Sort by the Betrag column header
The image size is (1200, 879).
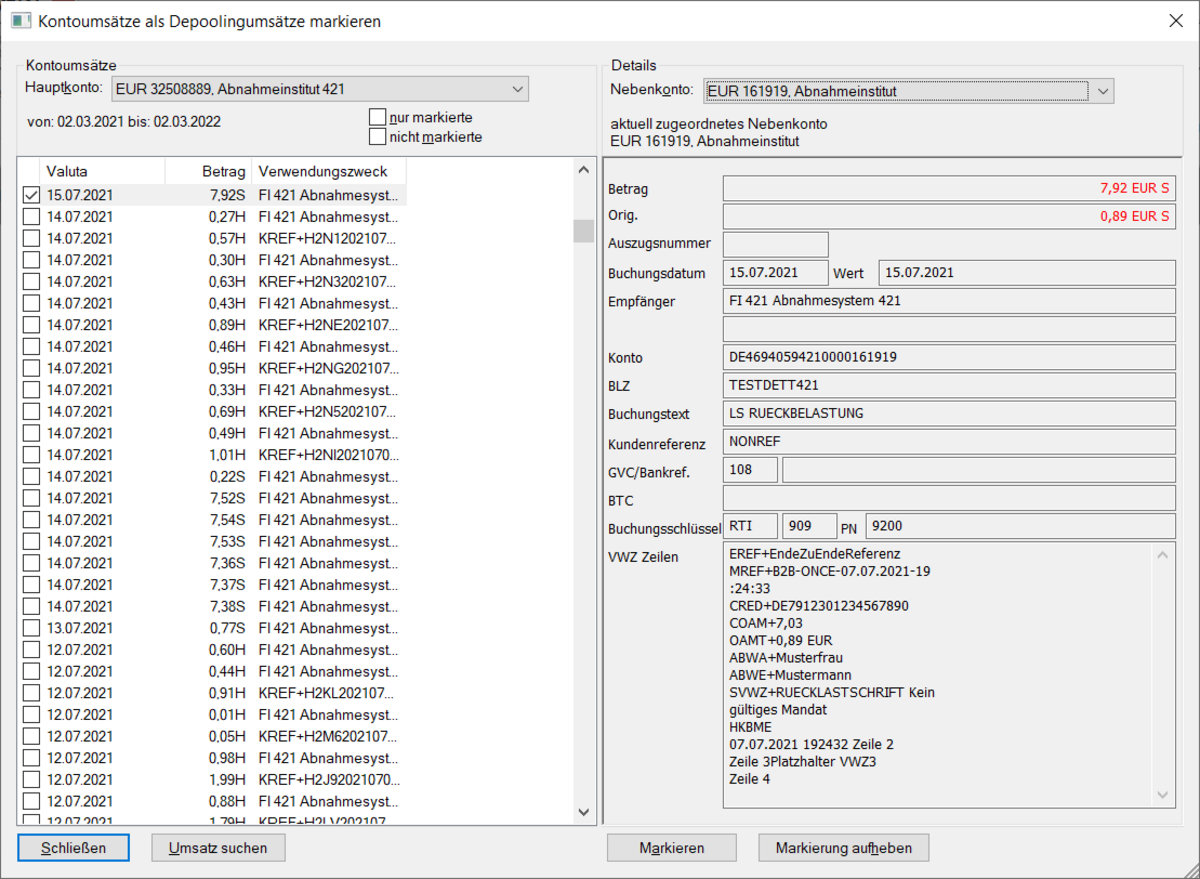click(208, 171)
